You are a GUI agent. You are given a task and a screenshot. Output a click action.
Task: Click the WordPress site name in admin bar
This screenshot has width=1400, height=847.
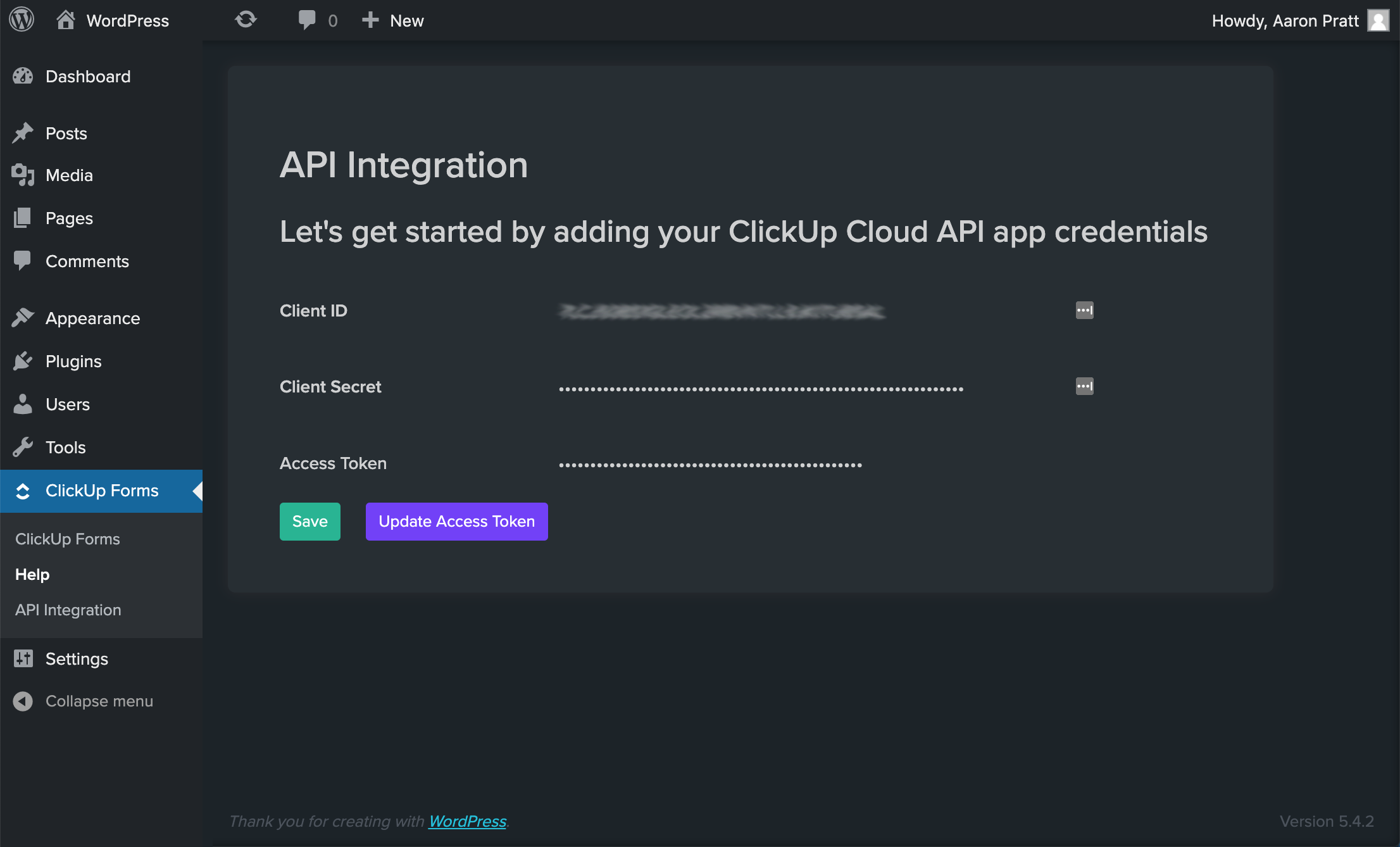pyautogui.click(x=128, y=20)
